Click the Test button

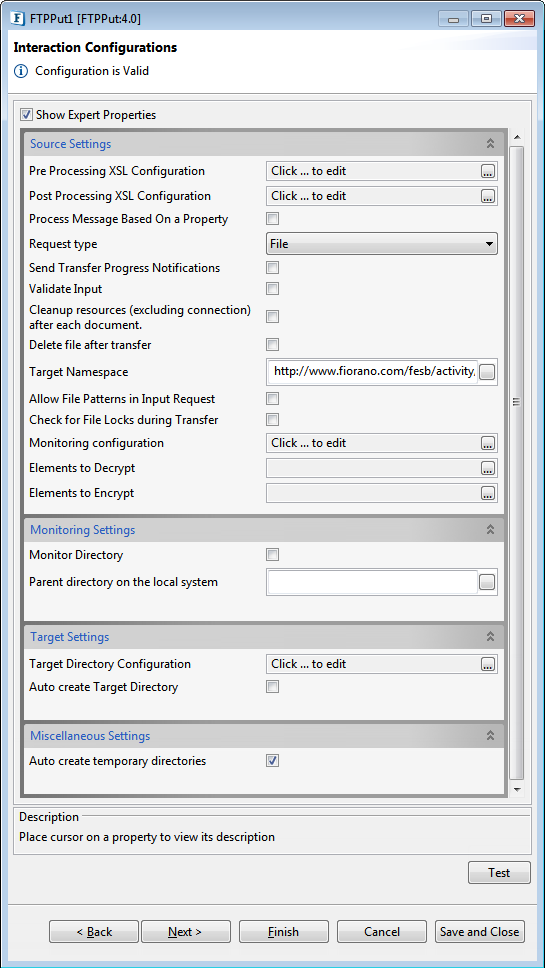[499, 872]
